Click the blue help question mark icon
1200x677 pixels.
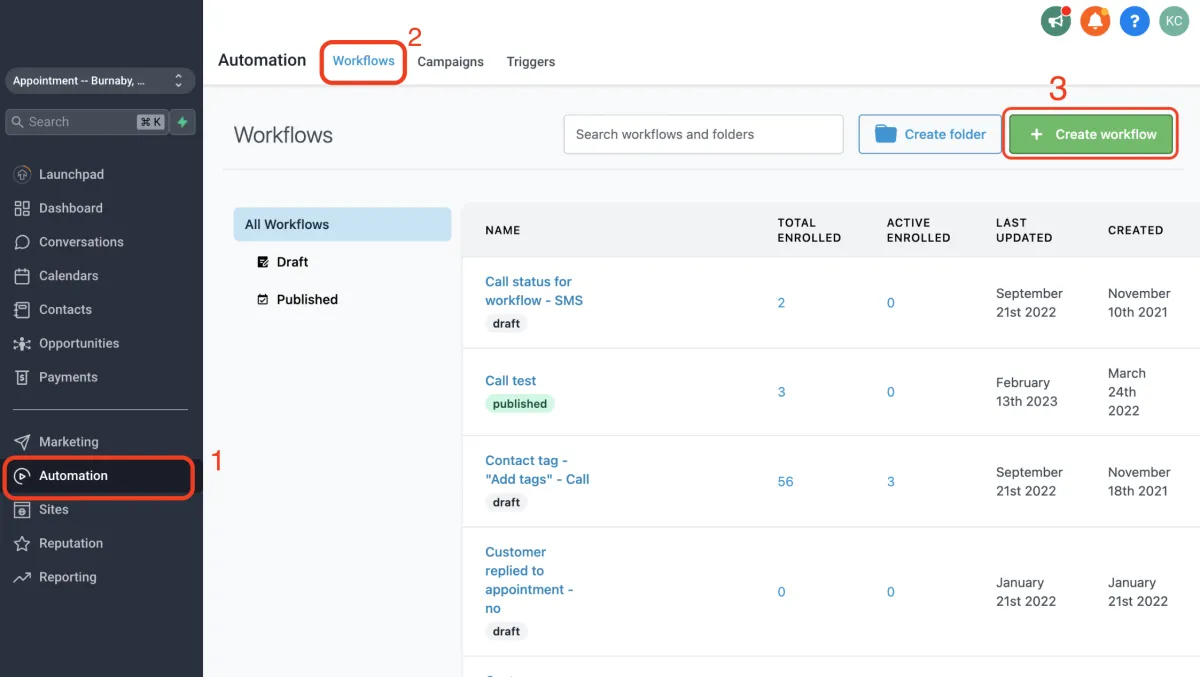(1134, 20)
